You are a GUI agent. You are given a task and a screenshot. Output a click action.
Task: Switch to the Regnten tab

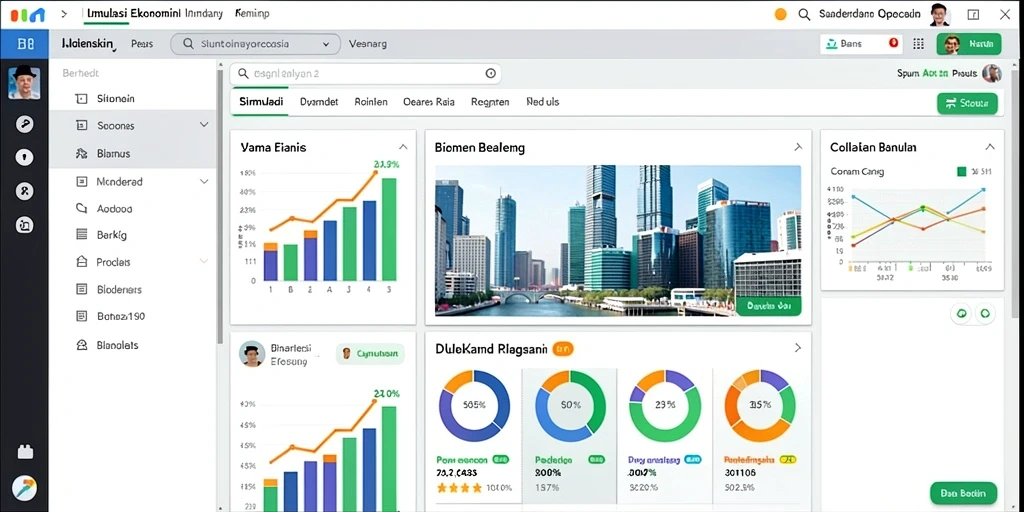tap(490, 102)
